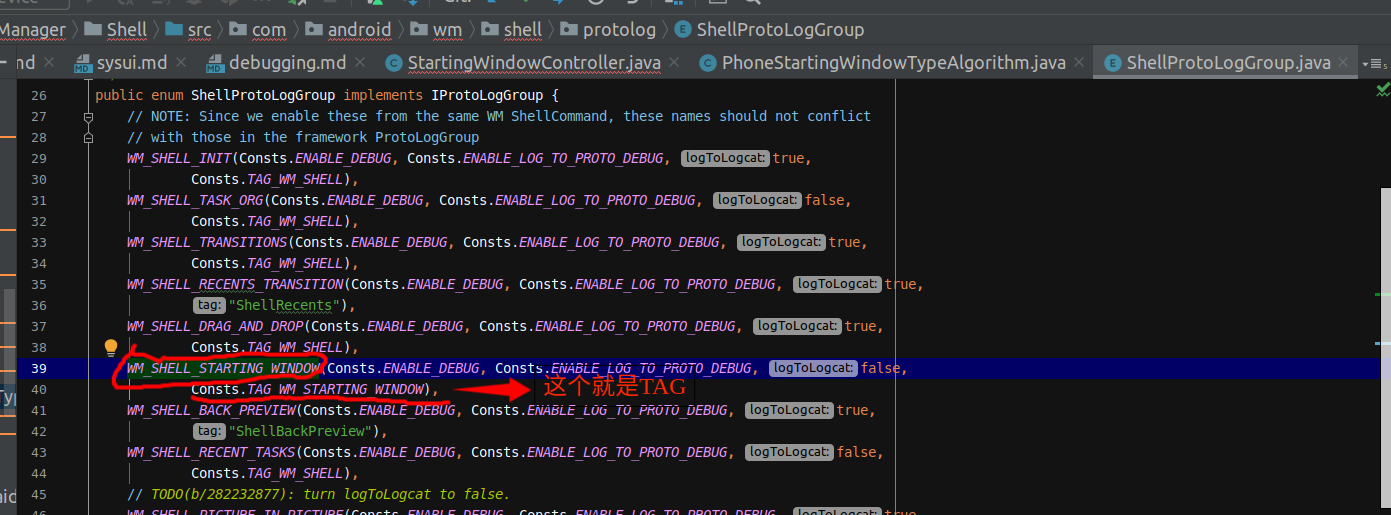Click the WM_SHELL_TRANSITIONS enum constant
1391x515 pixels.
pos(207,242)
